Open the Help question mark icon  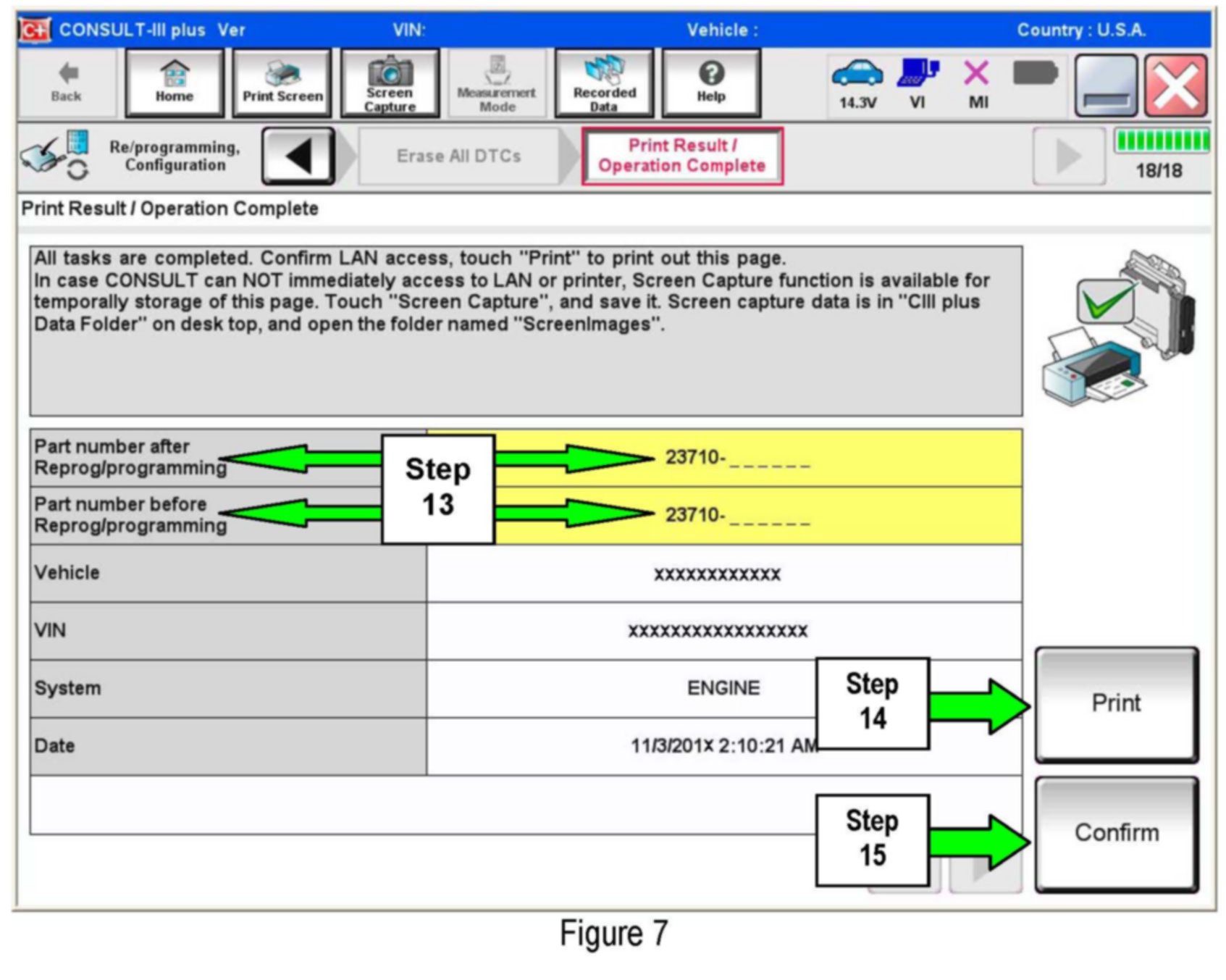711,83
